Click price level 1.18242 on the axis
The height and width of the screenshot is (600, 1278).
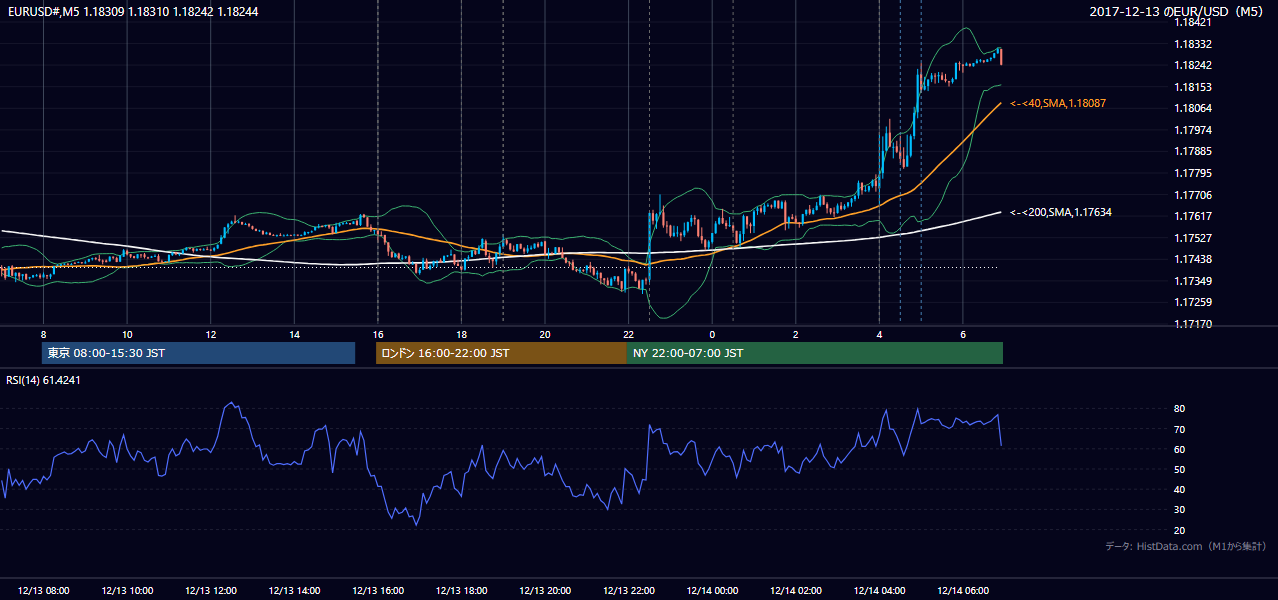1192,65
